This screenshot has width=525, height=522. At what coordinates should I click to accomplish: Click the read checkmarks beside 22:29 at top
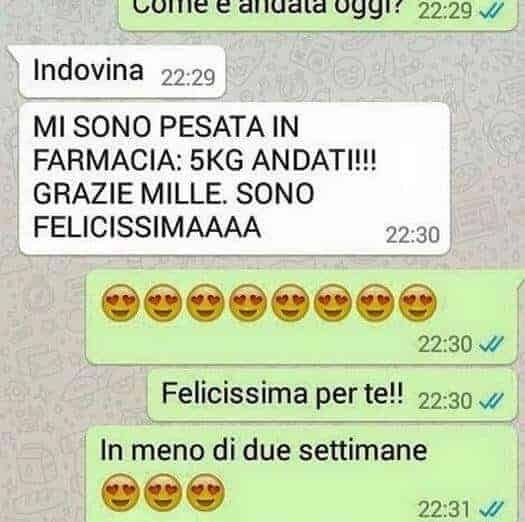[492, 11]
